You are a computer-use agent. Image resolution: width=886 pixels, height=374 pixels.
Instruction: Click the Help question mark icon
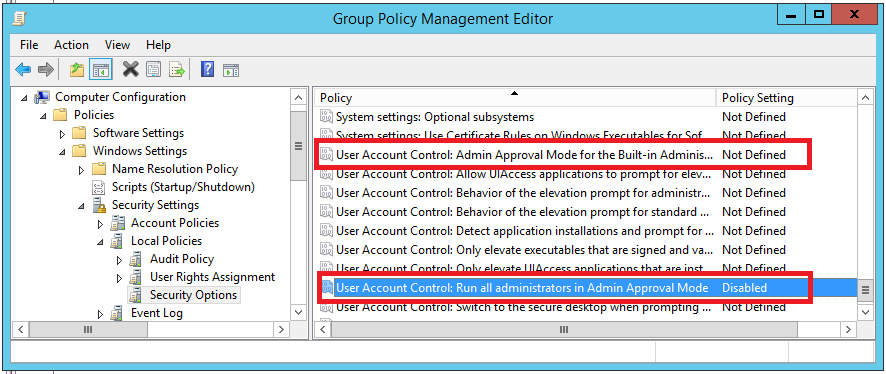[208, 70]
